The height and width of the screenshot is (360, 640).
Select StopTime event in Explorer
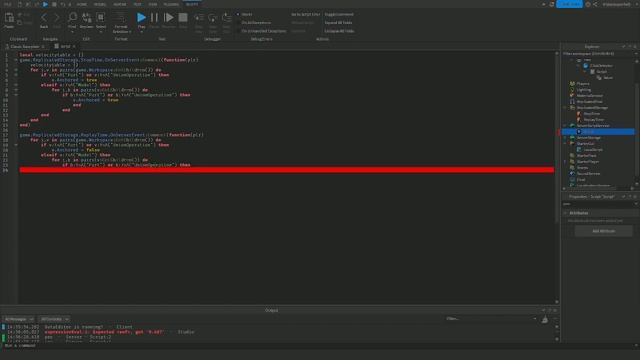pos(591,113)
